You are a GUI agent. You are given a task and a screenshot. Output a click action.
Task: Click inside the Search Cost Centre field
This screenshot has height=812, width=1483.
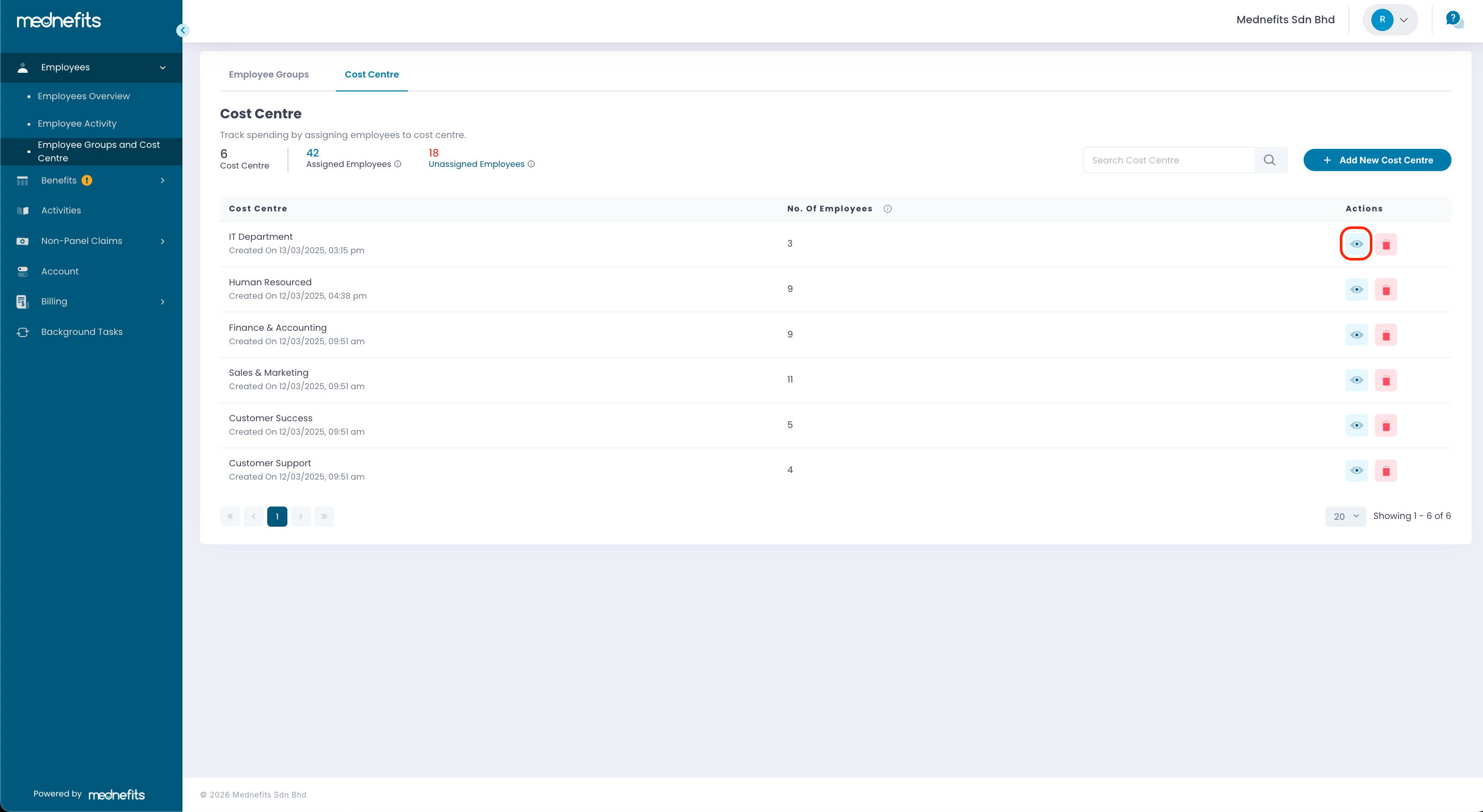pos(1168,160)
